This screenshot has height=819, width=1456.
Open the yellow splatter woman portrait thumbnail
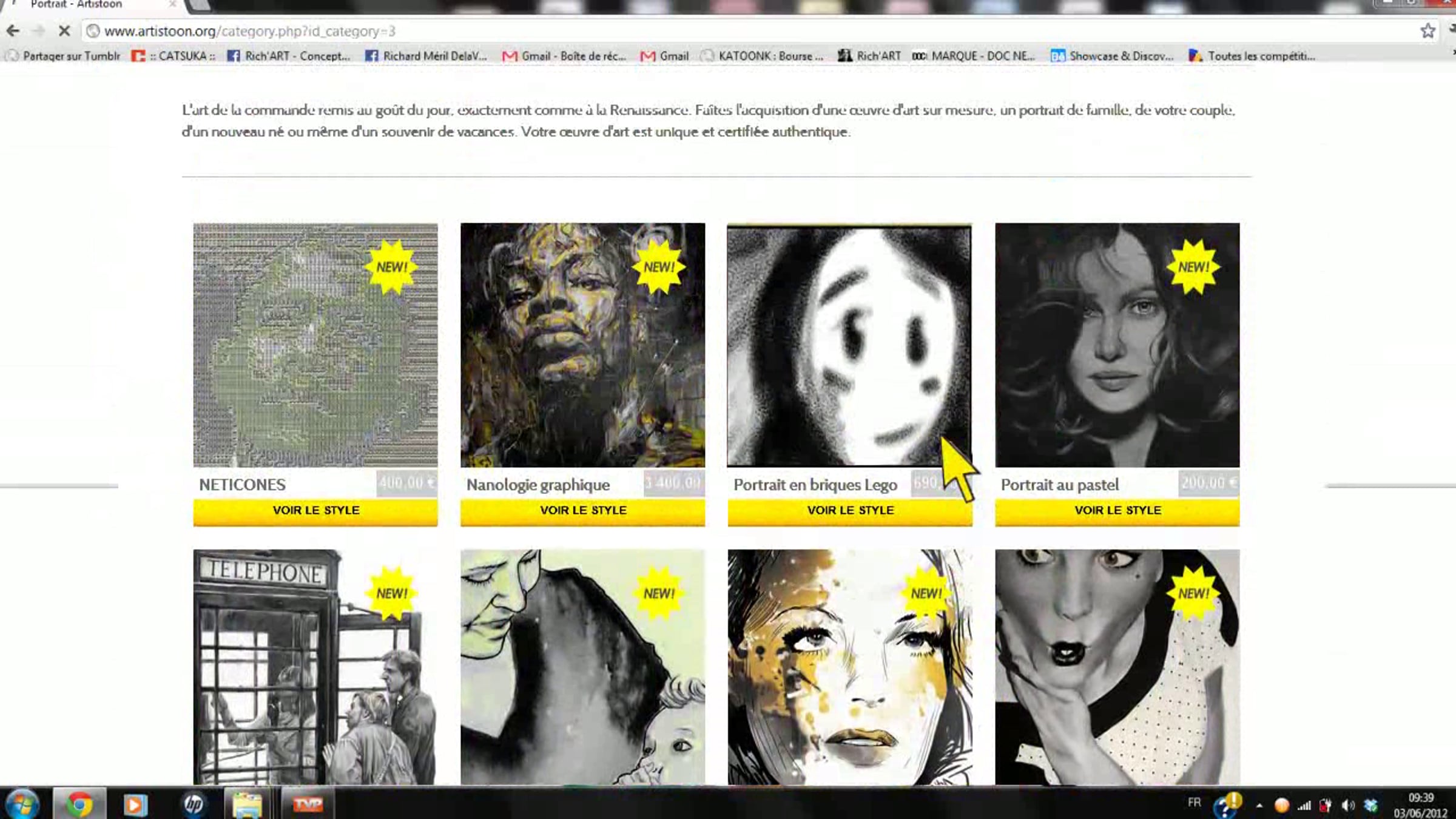point(849,667)
